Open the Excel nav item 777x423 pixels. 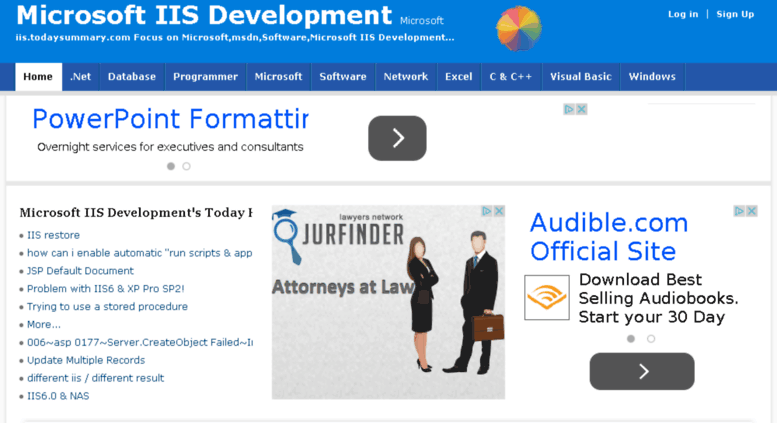point(459,77)
